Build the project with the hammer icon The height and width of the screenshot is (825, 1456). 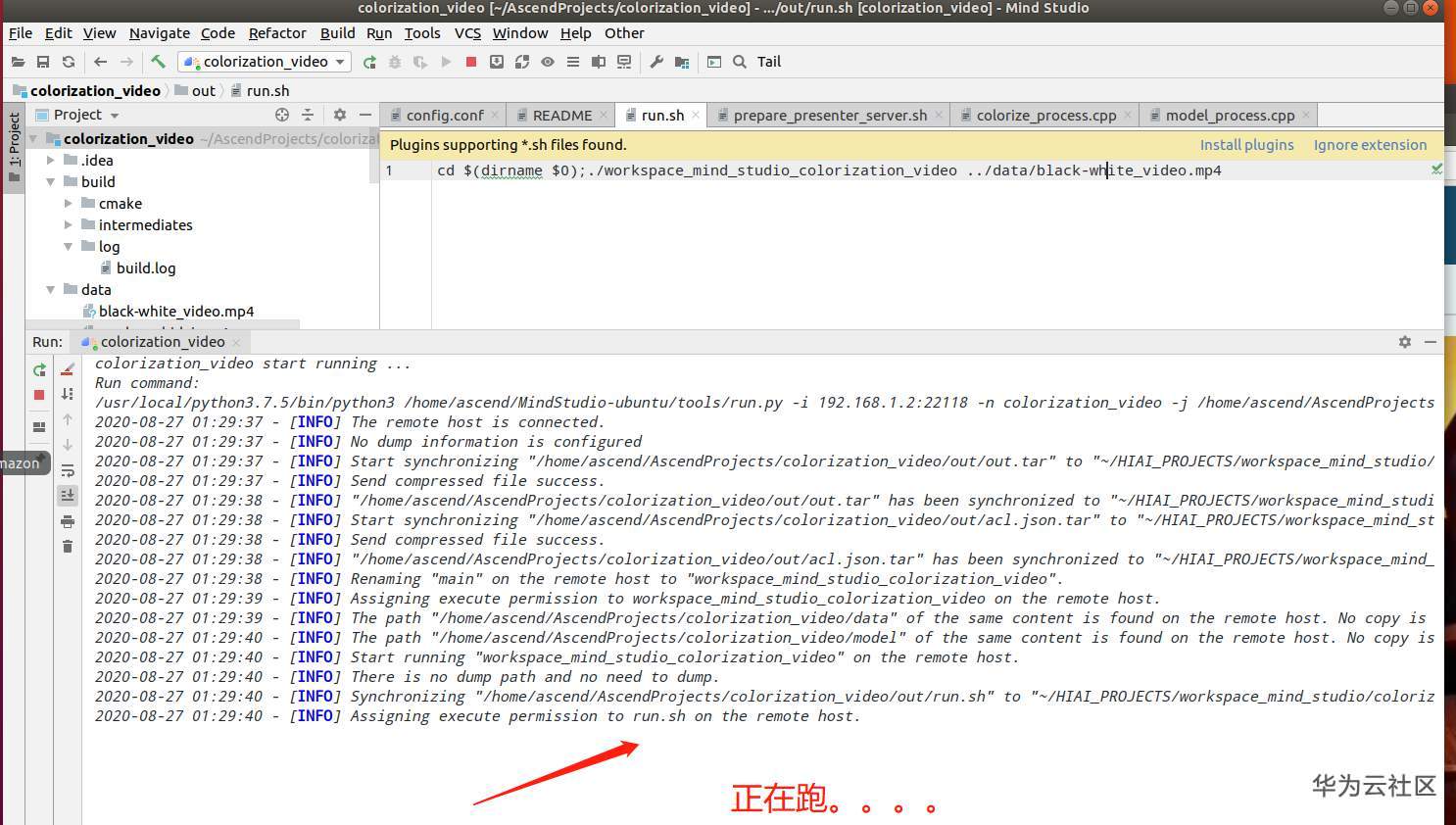click(x=158, y=62)
